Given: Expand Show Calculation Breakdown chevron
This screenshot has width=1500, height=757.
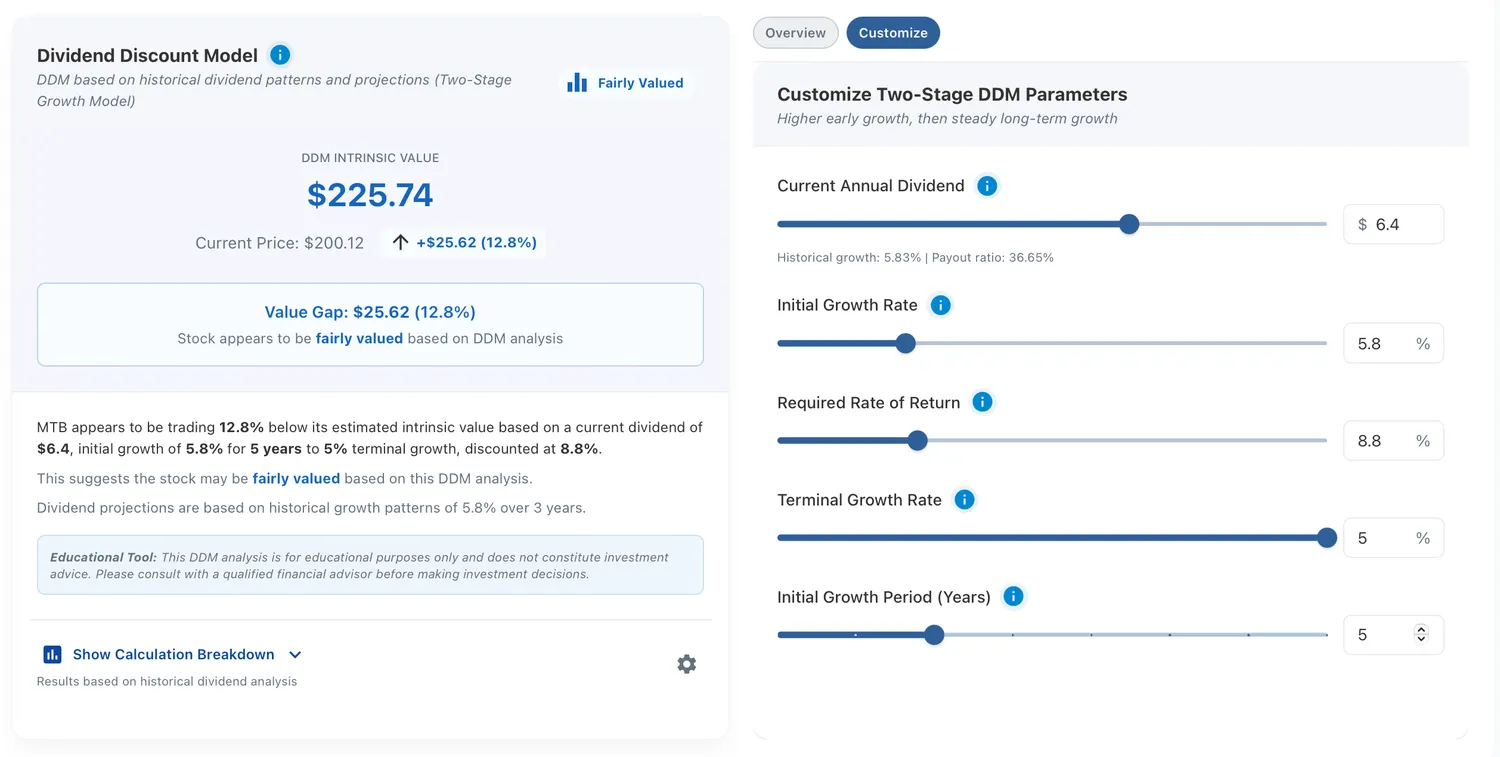Looking at the screenshot, I should (295, 654).
